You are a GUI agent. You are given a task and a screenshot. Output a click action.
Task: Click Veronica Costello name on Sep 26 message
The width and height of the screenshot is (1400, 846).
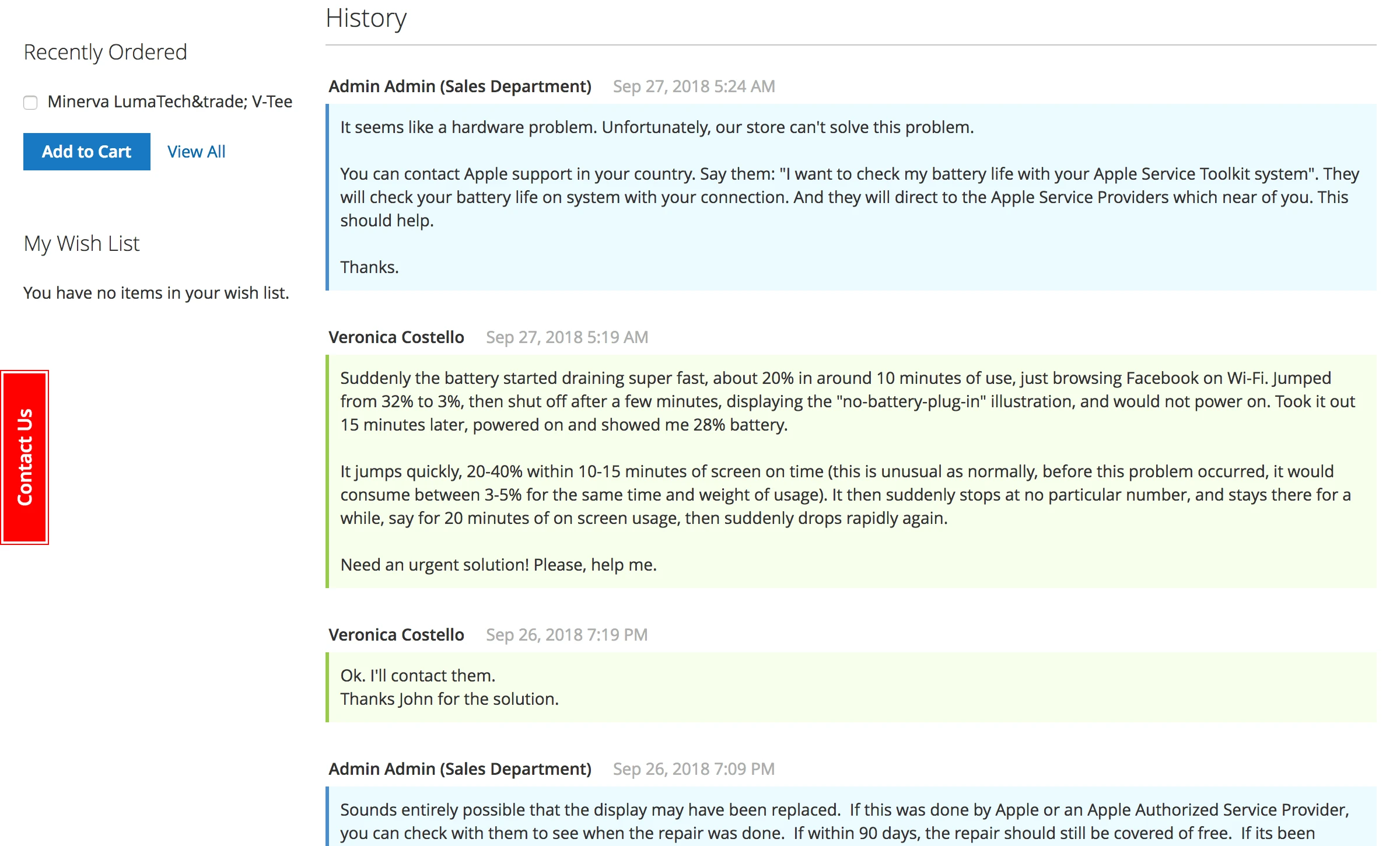pos(396,635)
